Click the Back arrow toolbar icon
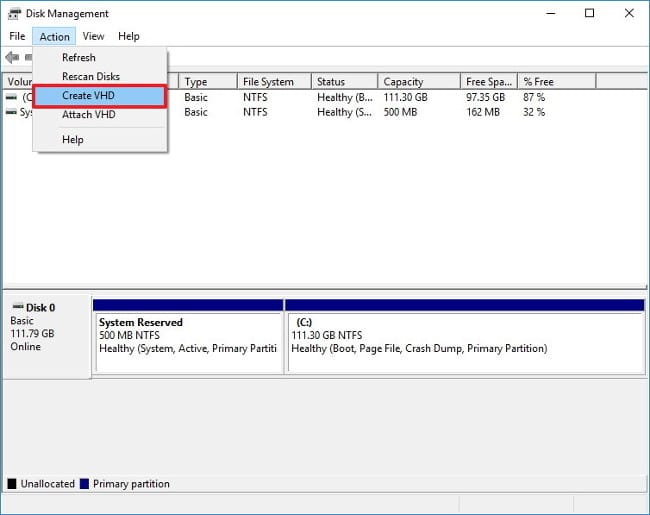The image size is (650, 515). pyautogui.click(x=12, y=57)
